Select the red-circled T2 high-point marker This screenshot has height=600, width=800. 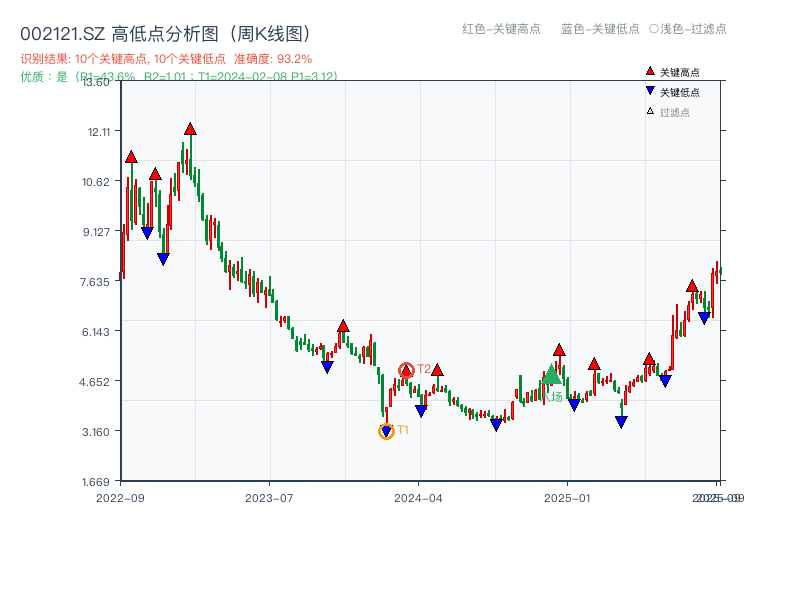(407, 369)
